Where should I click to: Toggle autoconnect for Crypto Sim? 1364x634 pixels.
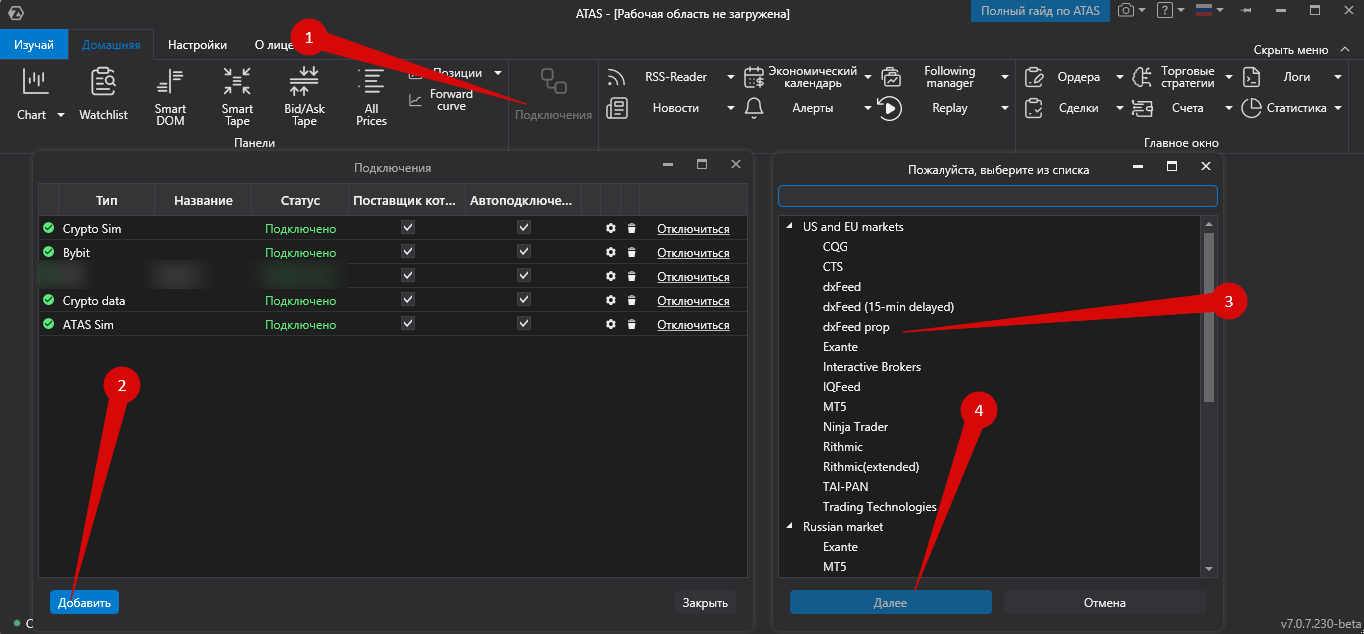[x=523, y=228]
